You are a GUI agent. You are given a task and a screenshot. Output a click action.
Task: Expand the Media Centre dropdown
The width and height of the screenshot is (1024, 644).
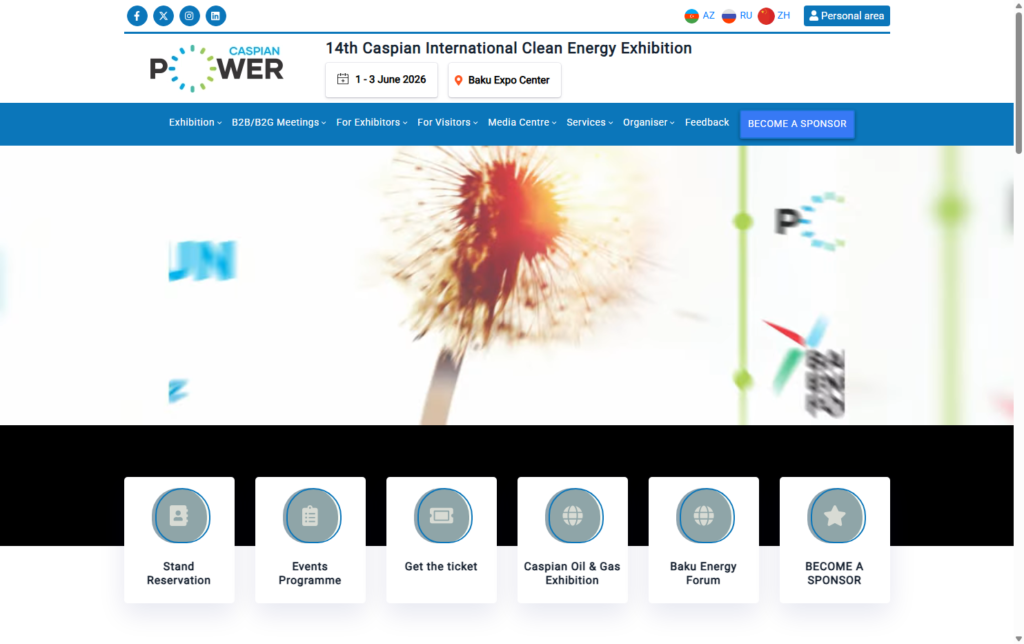[520, 122]
